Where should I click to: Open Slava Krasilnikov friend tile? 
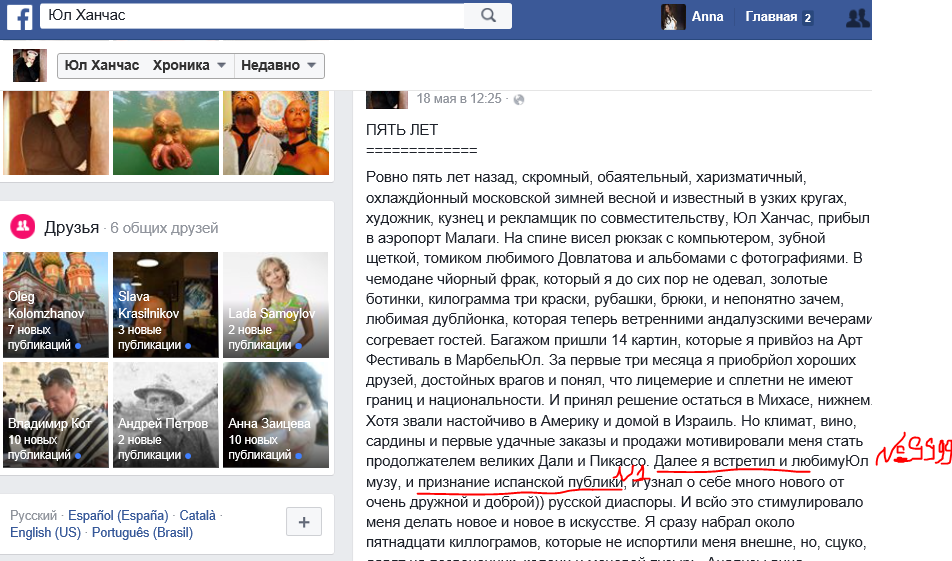coord(166,305)
